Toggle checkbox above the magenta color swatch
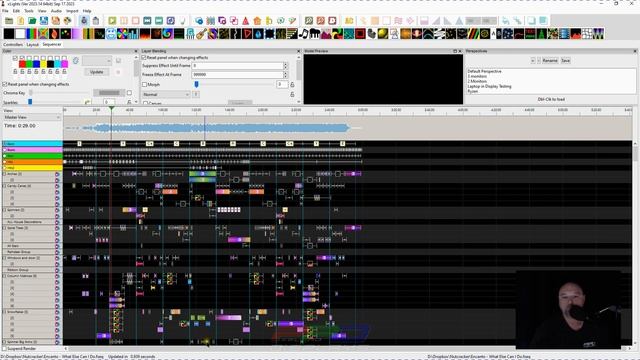Viewport: 640px width, 360px height. 64,58
